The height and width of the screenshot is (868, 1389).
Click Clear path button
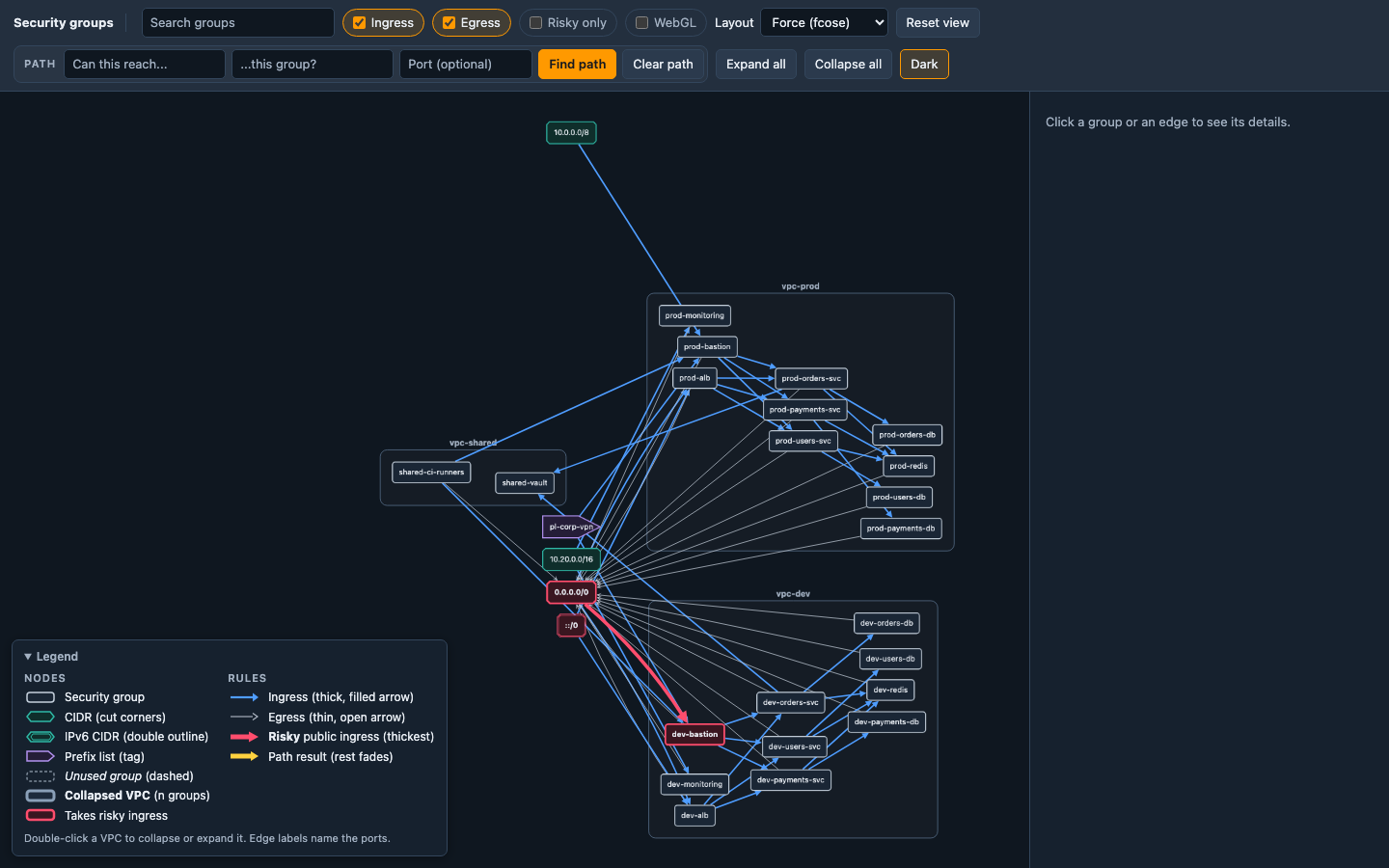pos(663,65)
